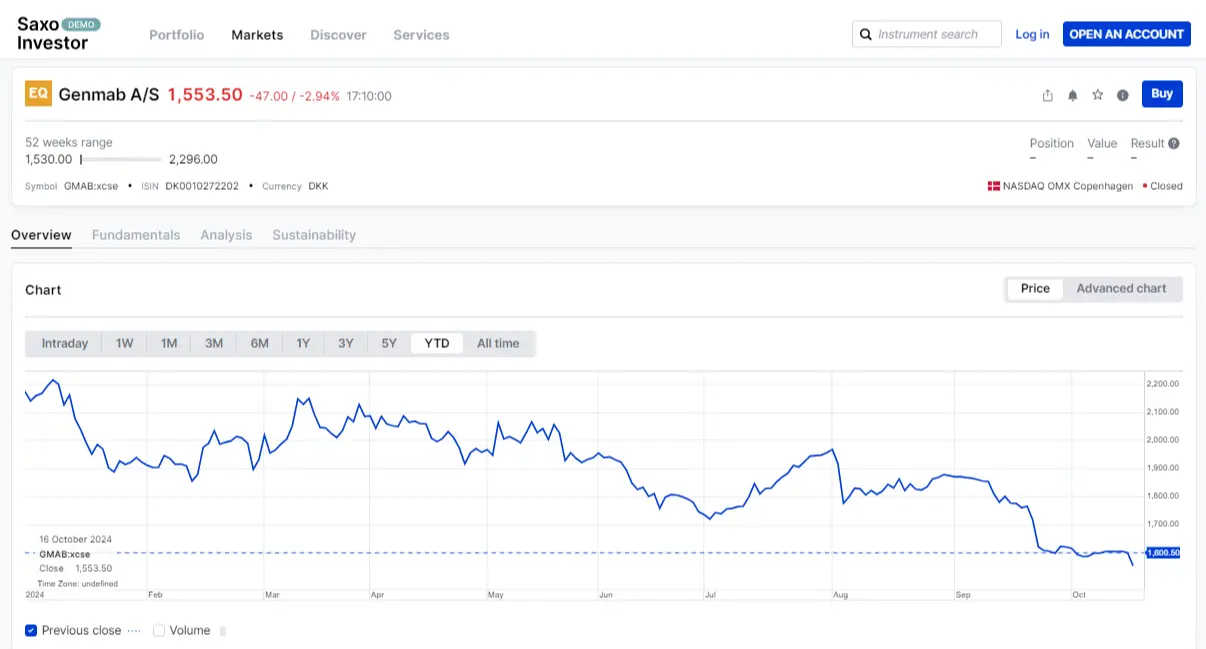Select the 1W chart range
The width and height of the screenshot is (1206, 649).
point(124,343)
